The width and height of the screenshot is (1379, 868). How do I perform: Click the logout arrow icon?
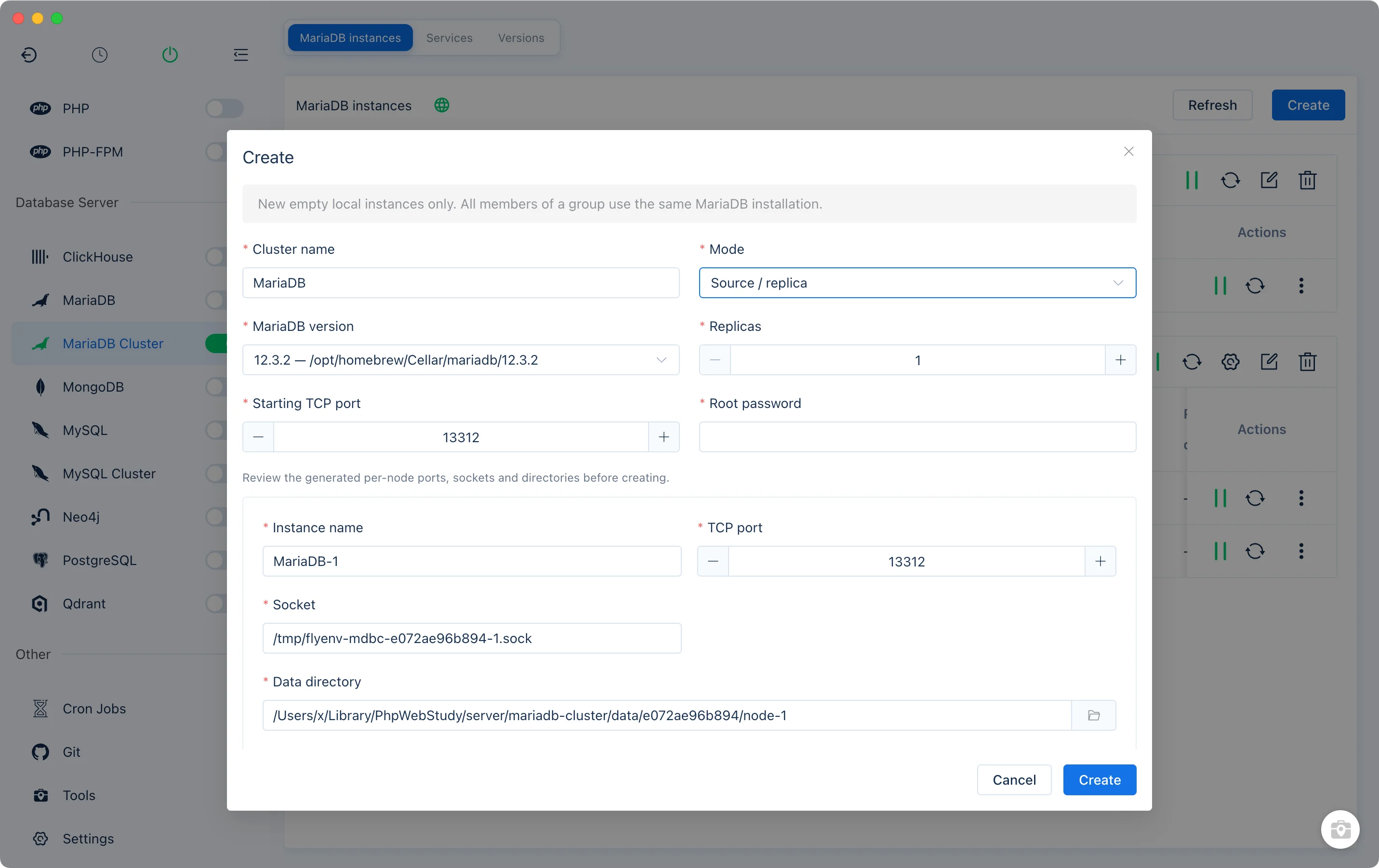(x=28, y=55)
